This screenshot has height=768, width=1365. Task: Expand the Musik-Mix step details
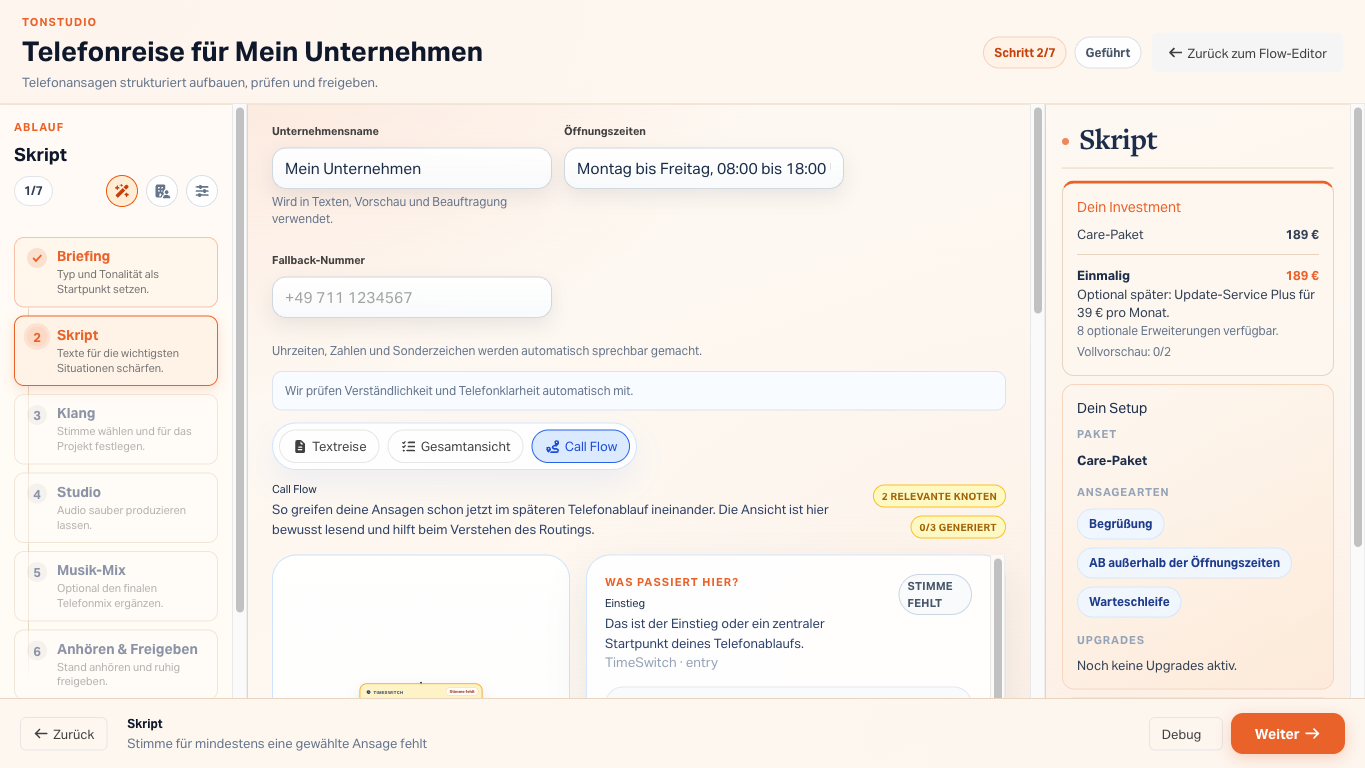(114, 586)
